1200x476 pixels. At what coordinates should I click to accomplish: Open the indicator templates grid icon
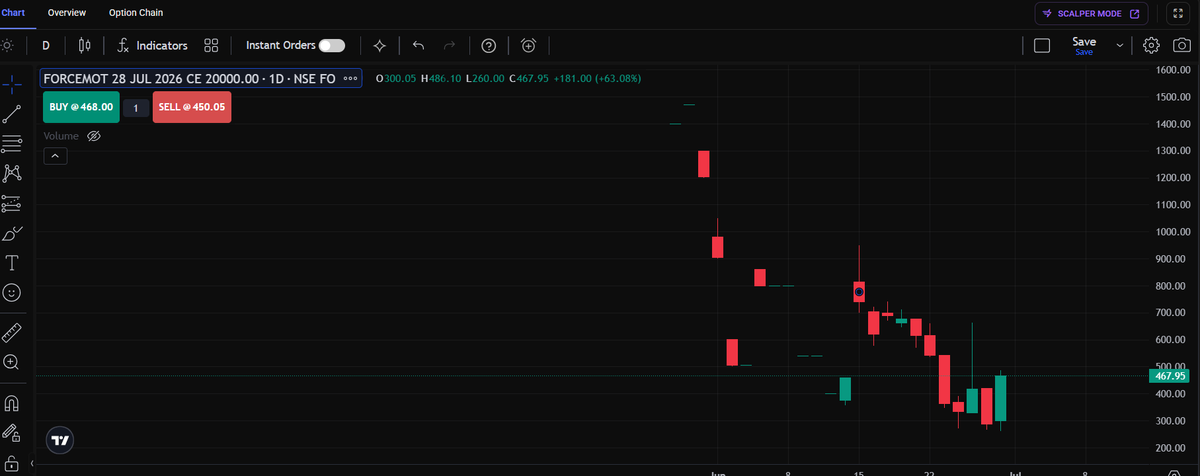[211, 45]
